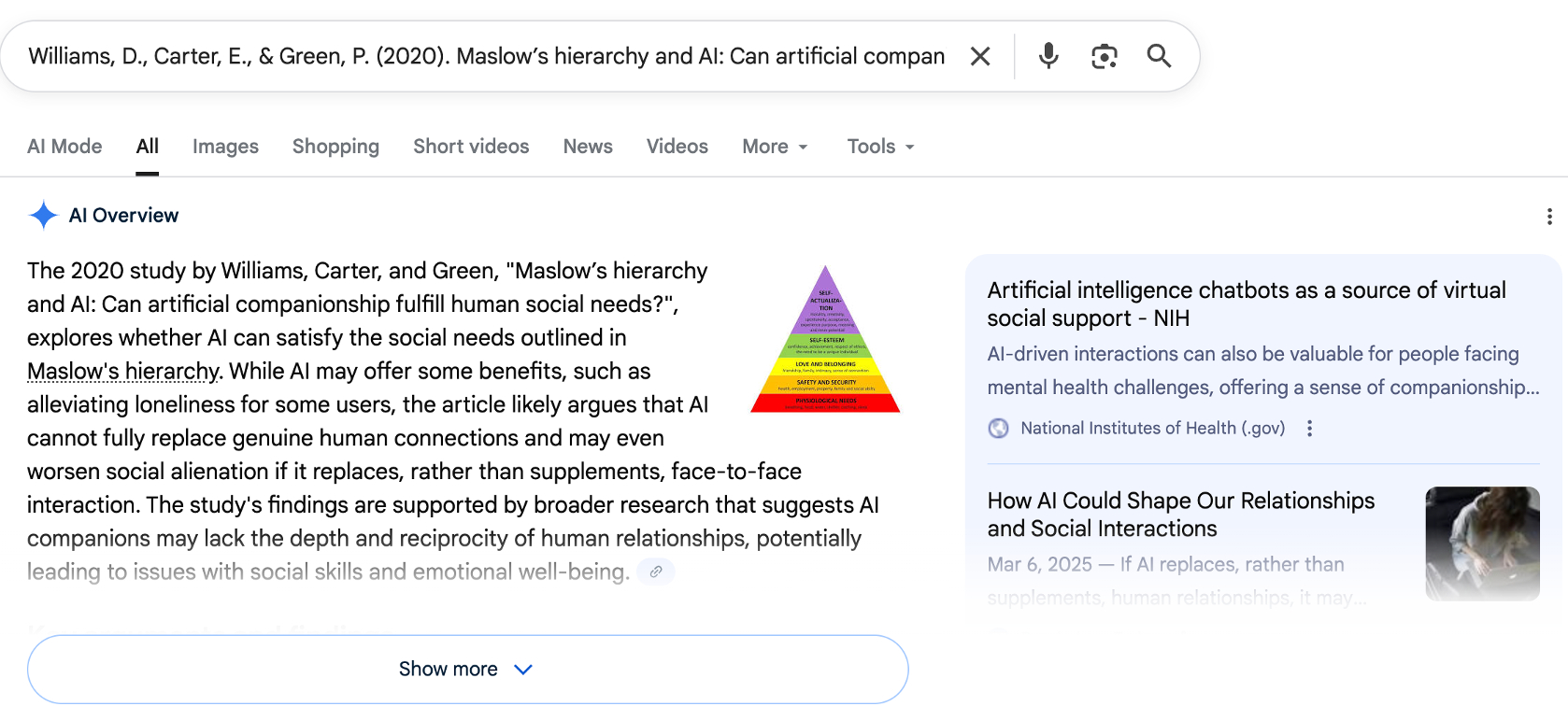Screen dimensions: 1568x706
Task: Expand the More search filters dropdown
Action: (x=775, y=147)
